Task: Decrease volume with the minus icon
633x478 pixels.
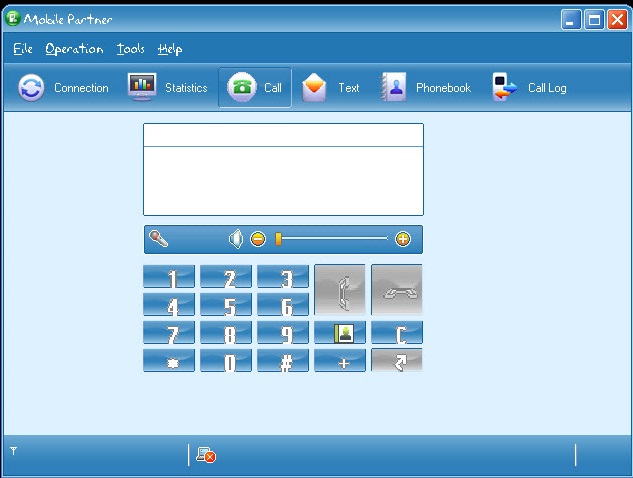Action: [x=258, y=239]
